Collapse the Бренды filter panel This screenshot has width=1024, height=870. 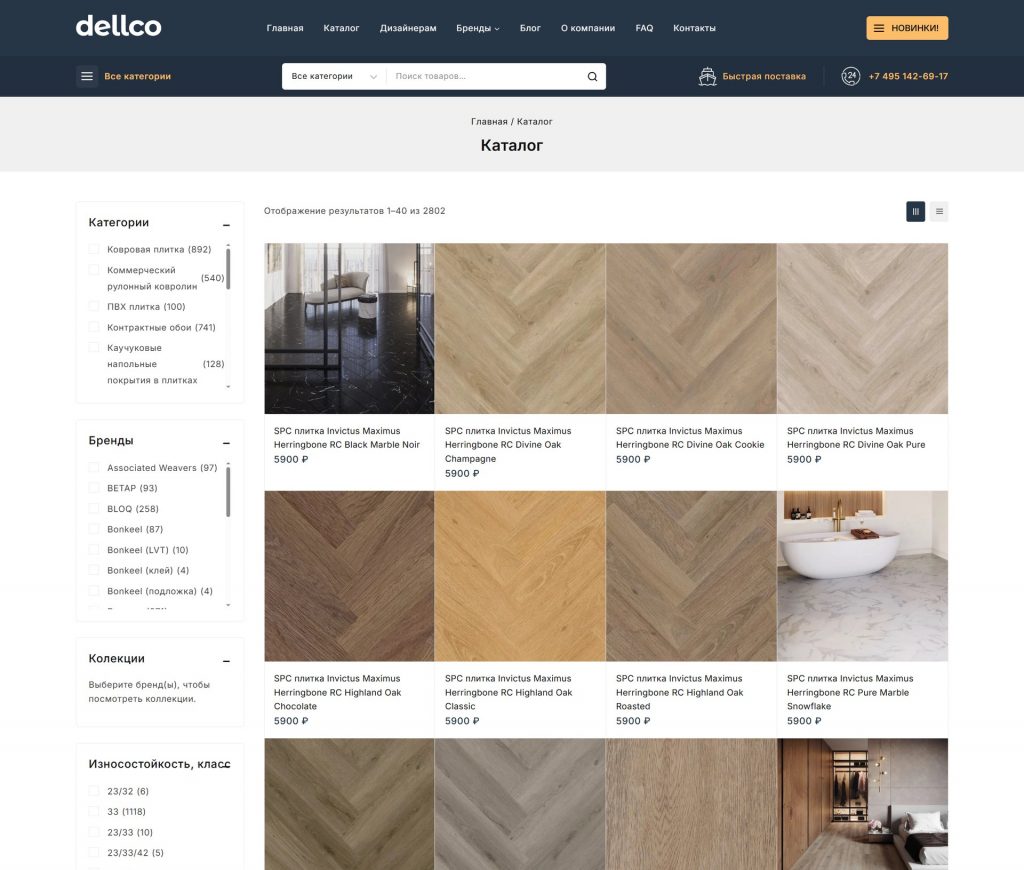click(226, 443)
